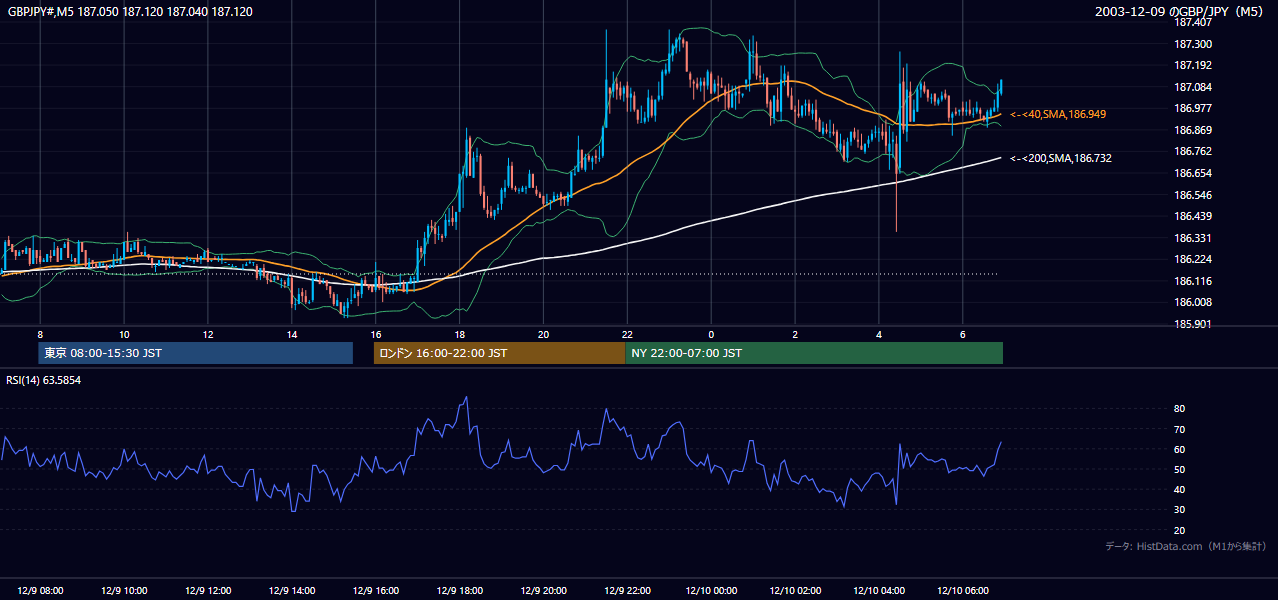Image resolution: width=1278 pixels, height=600 pixels.
Task: Click the RSI axis 60 level label
Action: [1180, 449]
